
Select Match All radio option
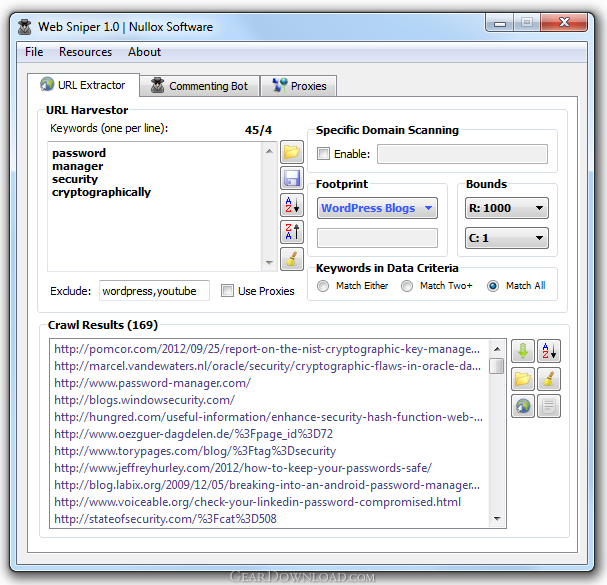coord(493,286)
